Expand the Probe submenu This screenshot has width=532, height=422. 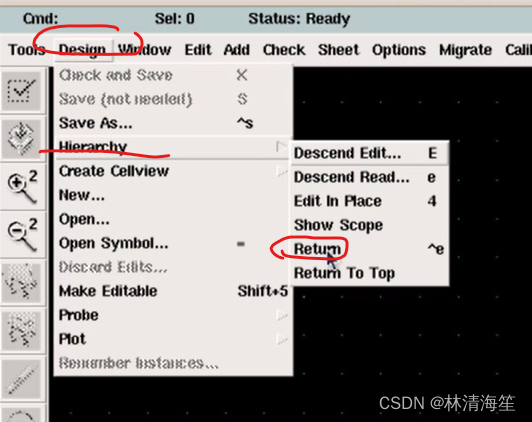[282, 315]
